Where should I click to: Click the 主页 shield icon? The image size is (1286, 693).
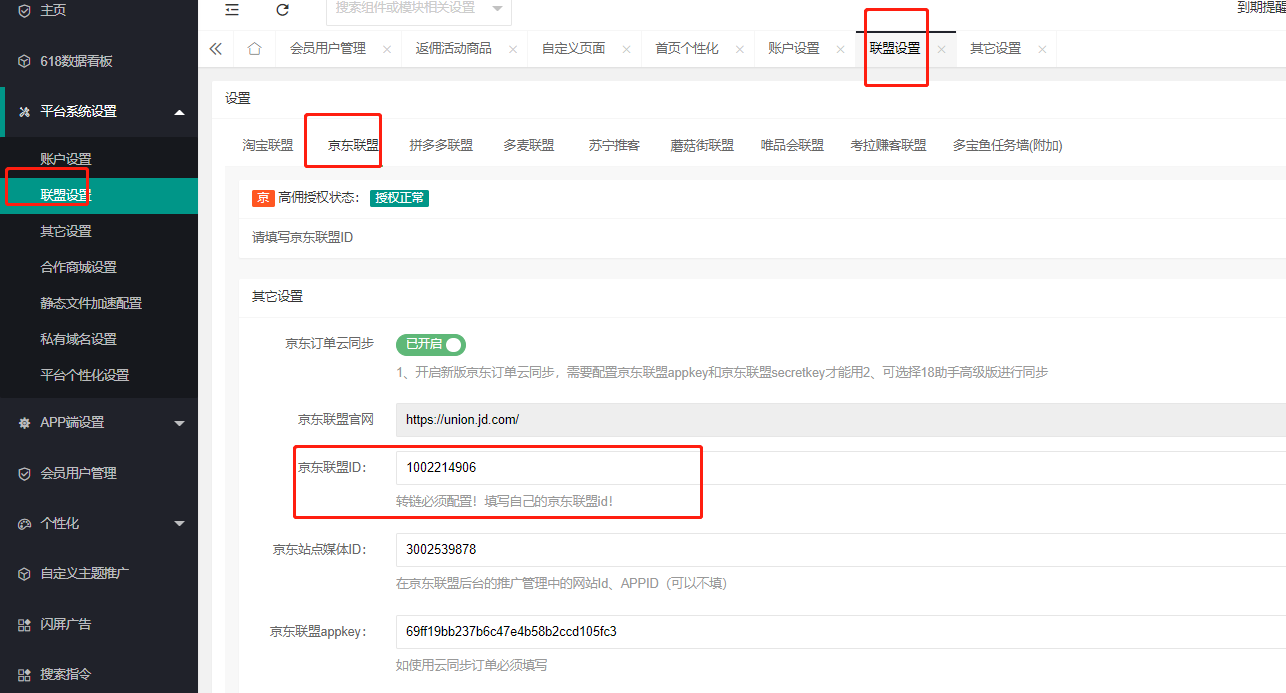25,10
